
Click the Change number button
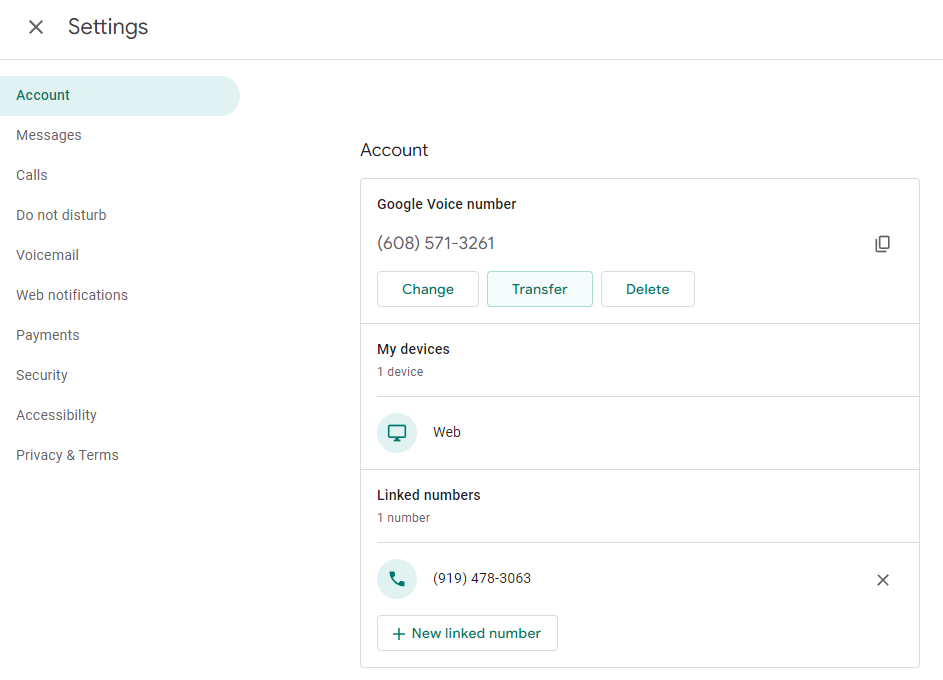(x=428, y=289)
